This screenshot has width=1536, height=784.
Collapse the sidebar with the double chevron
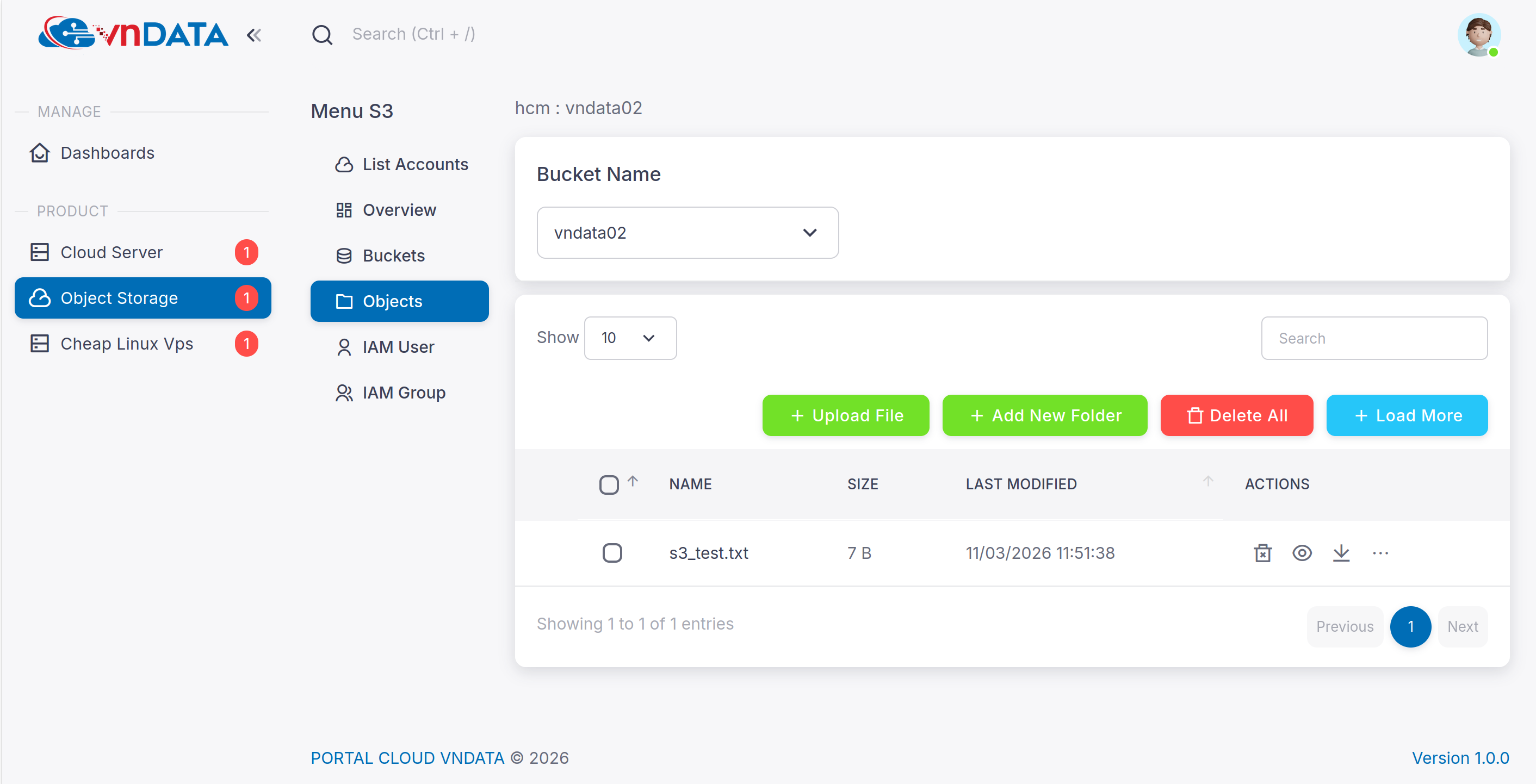254,35
